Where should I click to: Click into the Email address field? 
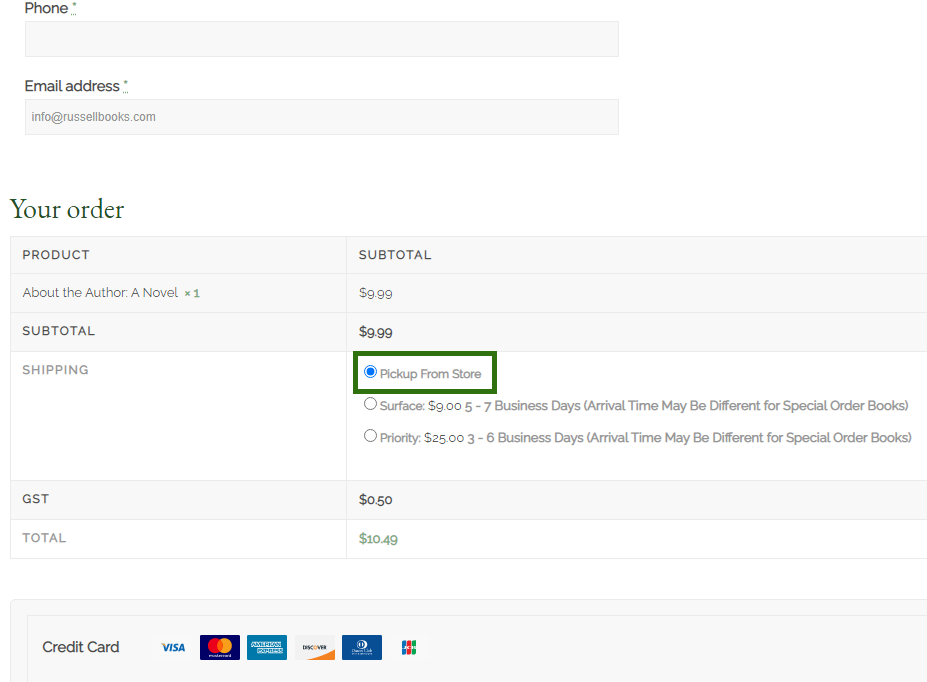321,117
